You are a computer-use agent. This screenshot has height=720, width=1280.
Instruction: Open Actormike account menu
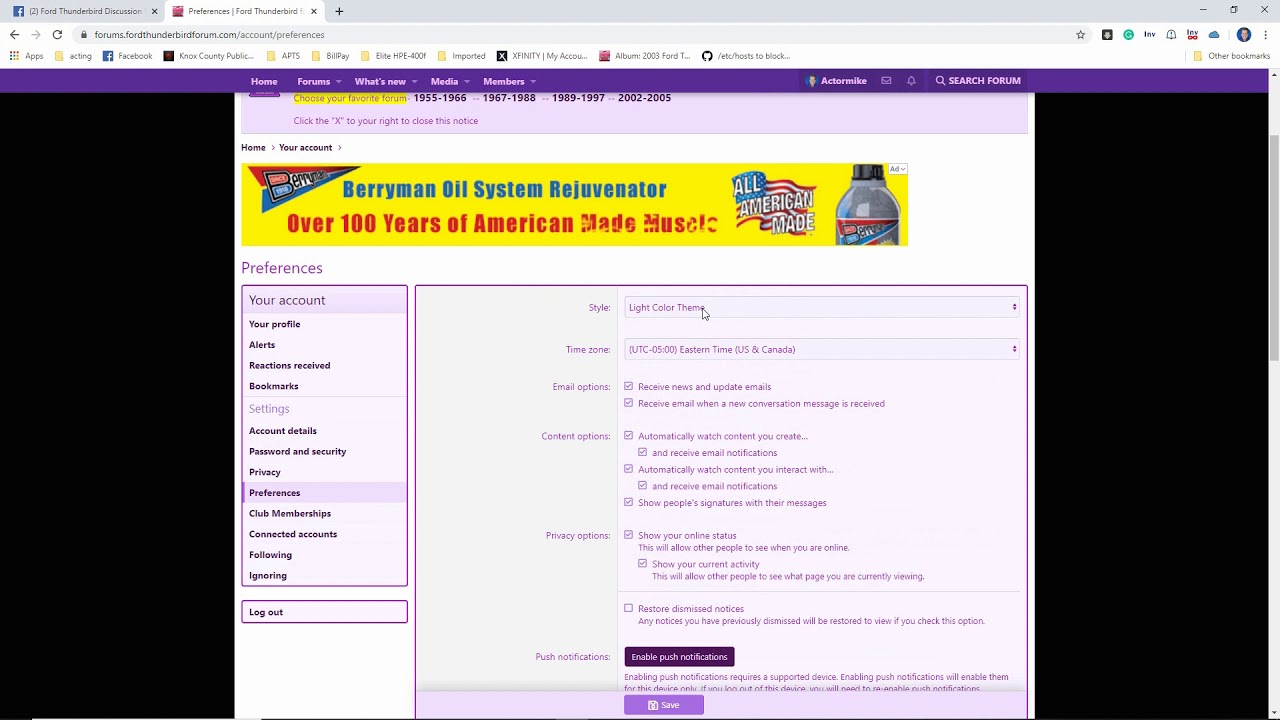[x=837, y=81]
